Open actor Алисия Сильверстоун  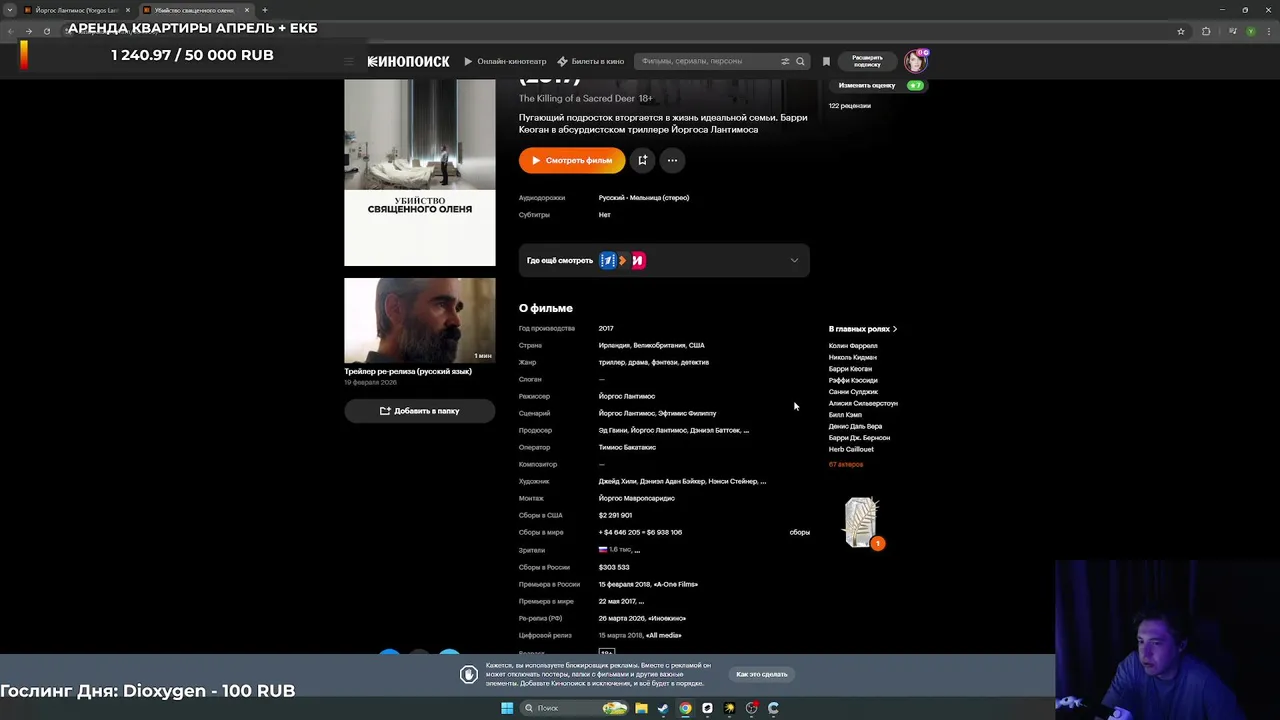tap(863, 403)
